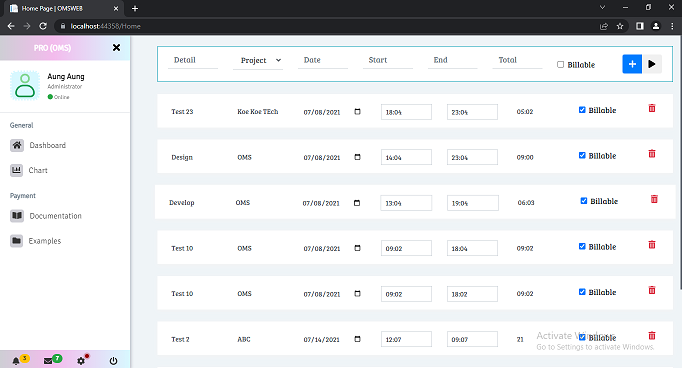Open date picker for Test 2 row
Viewport: 682px width, 368px height.
(358, 339)
